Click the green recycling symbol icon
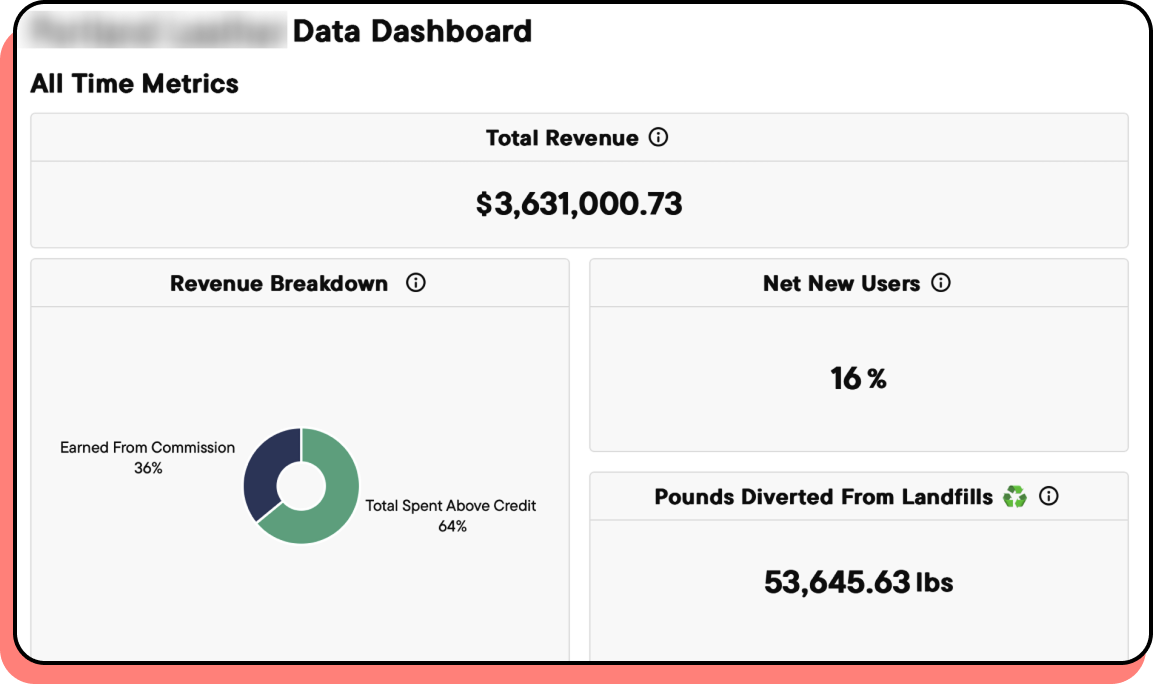The height and width of the screenshot is (684, 1153). point(1015,496)
